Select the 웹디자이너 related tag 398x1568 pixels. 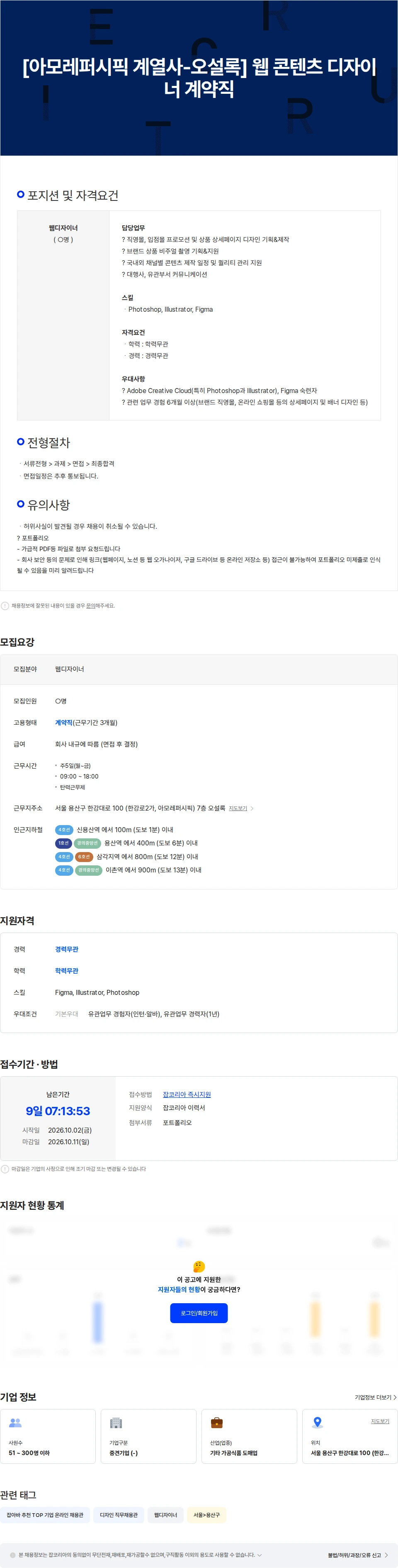coord(165,1515)
